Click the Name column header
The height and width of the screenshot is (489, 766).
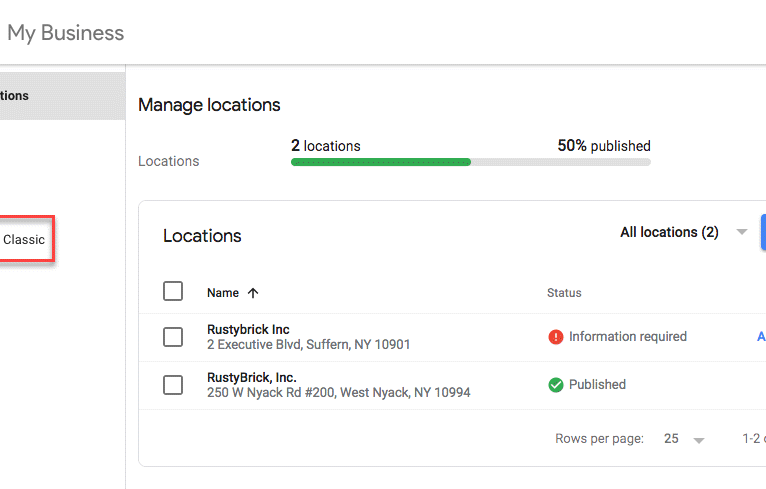pyautogui.click(x=223, y=293)
